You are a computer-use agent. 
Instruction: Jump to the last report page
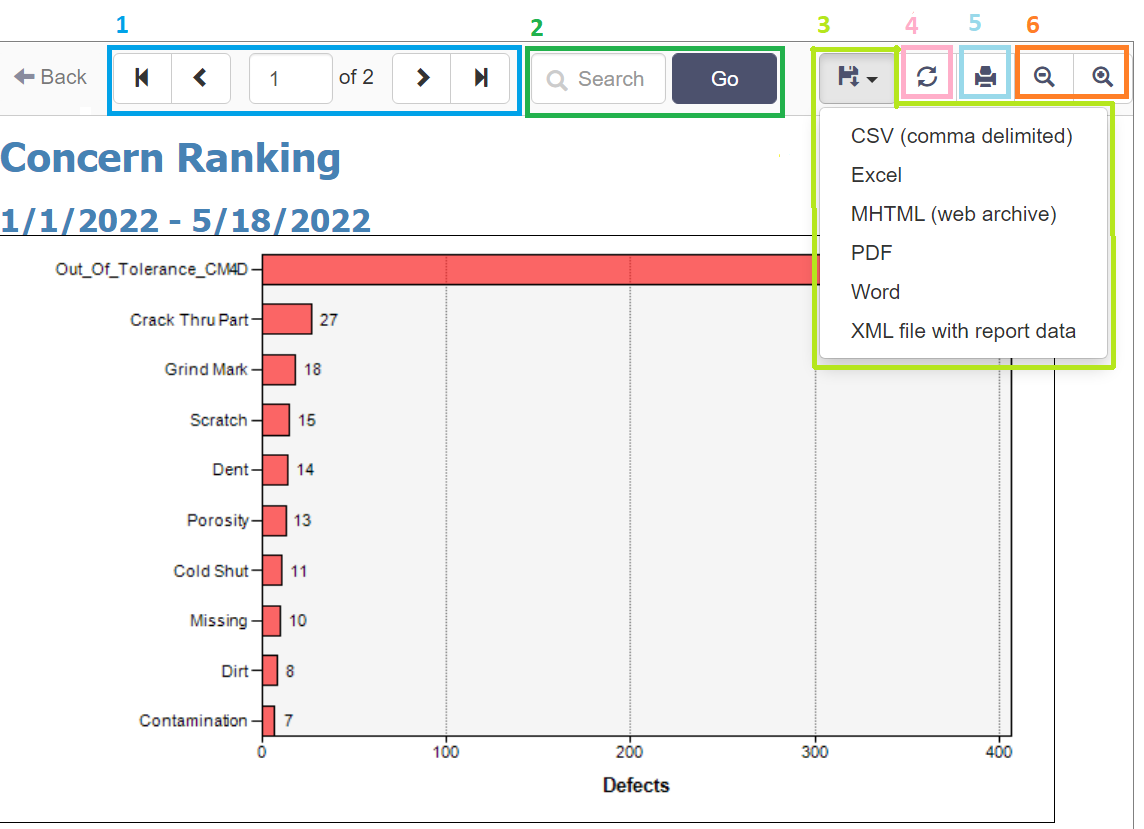point(481,78)
